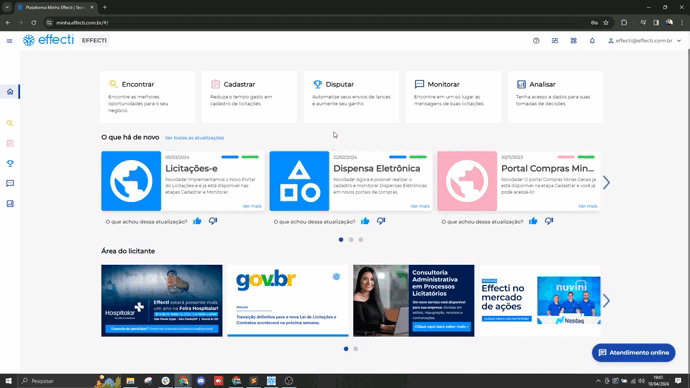Open the Analisar chart sidebar icon

point(10,204)
